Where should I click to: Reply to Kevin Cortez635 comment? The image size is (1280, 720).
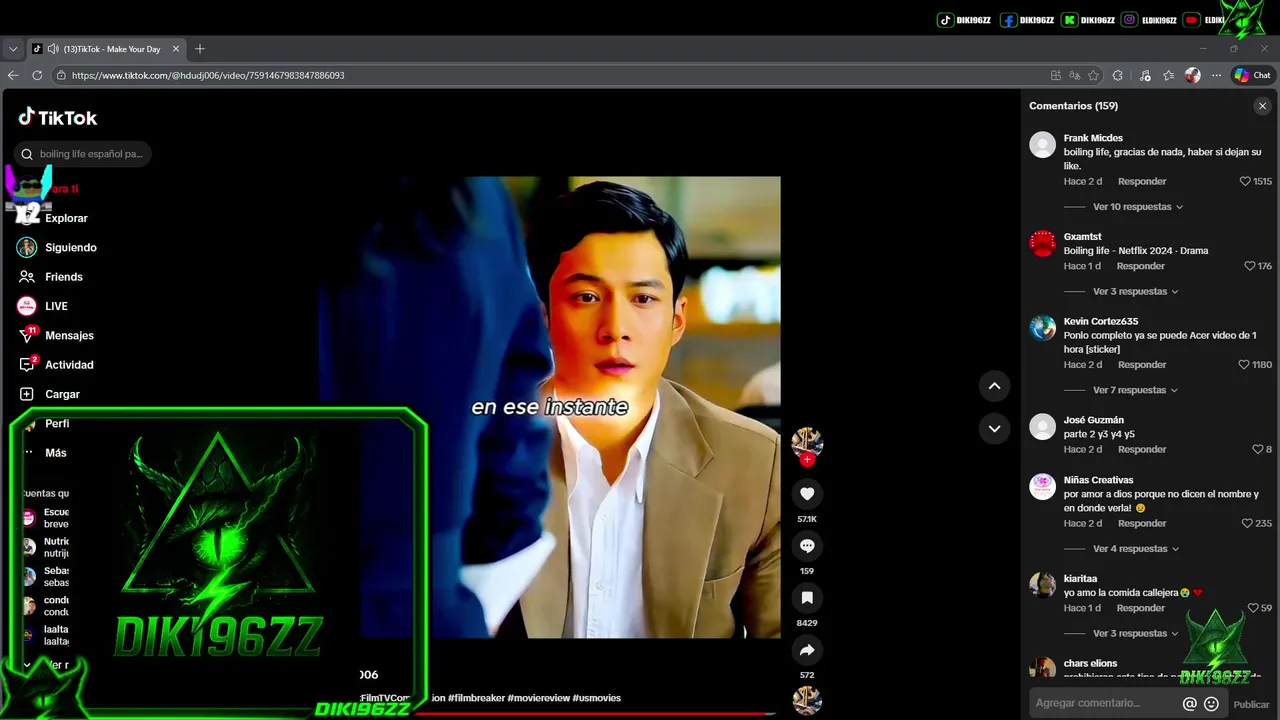click(x=1142, y=365)
